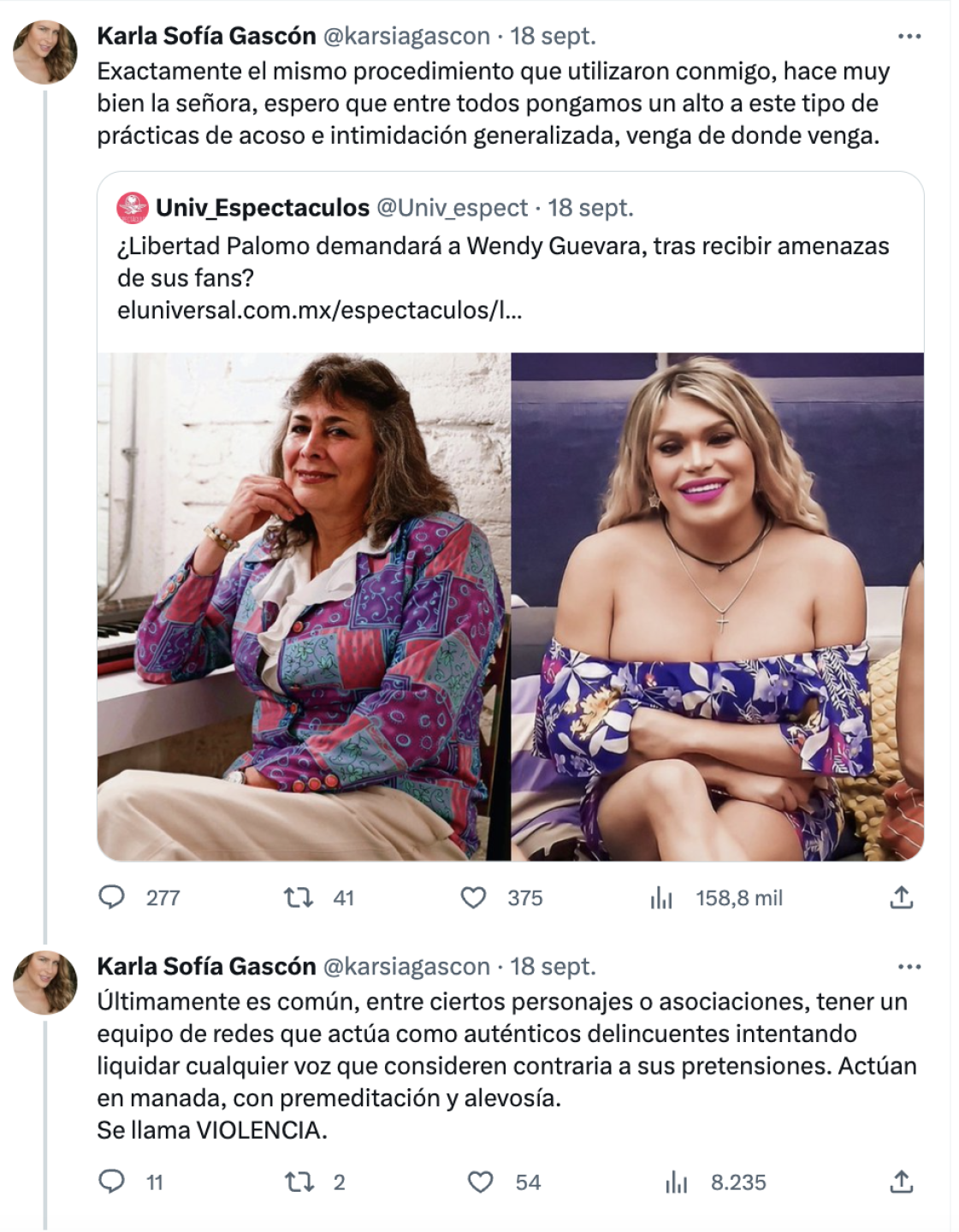Click the reply bubble icon showing 11

tap(112, 1181)
